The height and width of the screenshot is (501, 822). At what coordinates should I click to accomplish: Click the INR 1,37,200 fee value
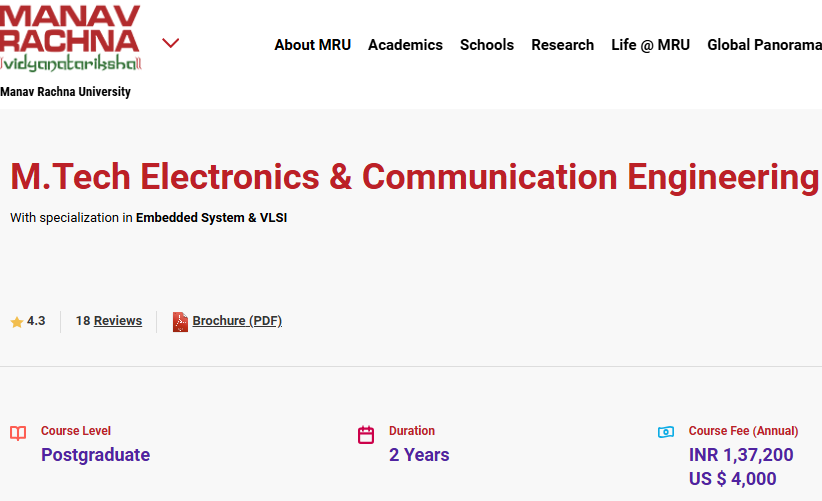[741, 455]
